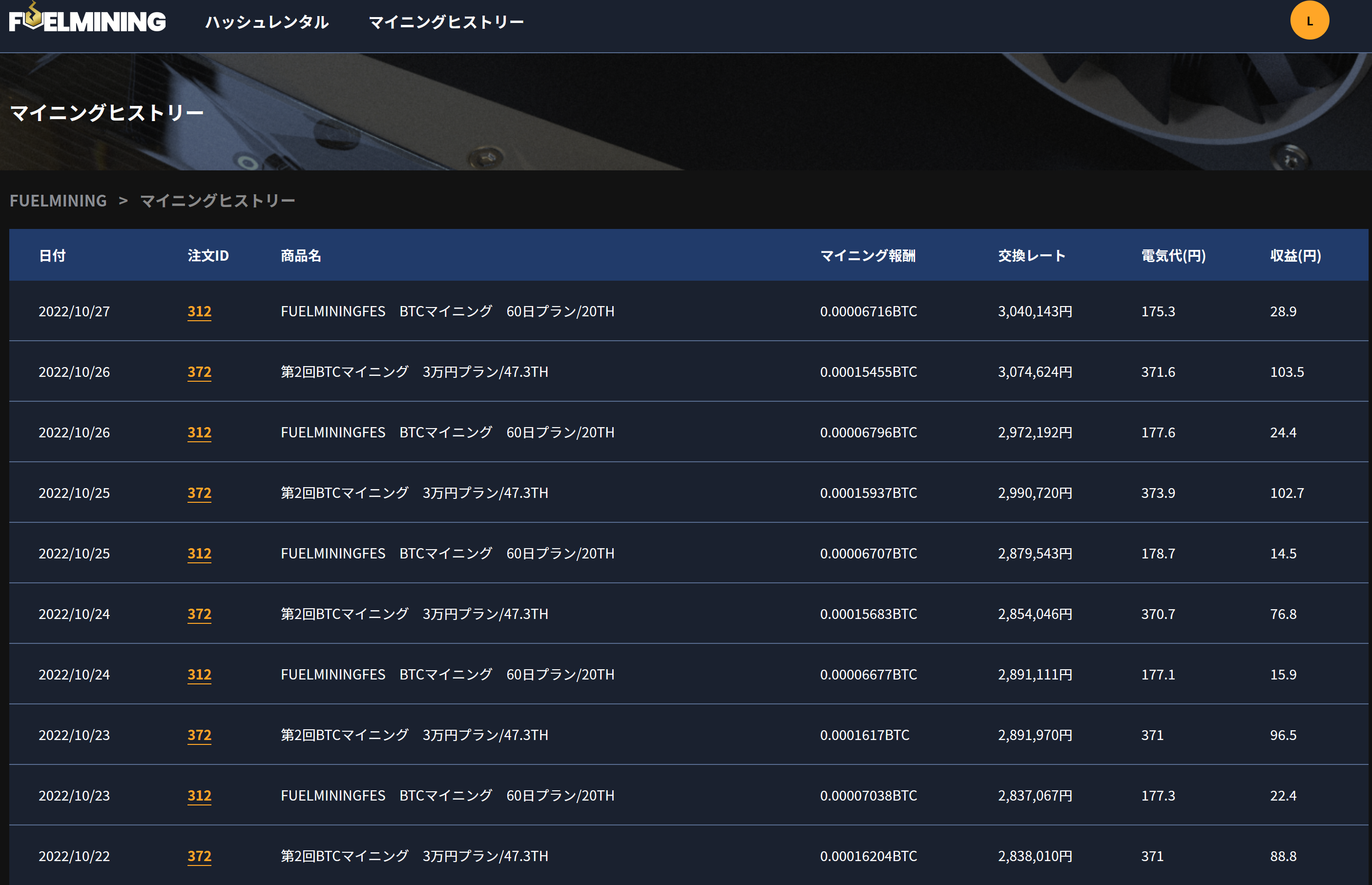Click the 収益(円) column header
This screenshot has width=1372, height=885.
click(x=1295, y=256)
